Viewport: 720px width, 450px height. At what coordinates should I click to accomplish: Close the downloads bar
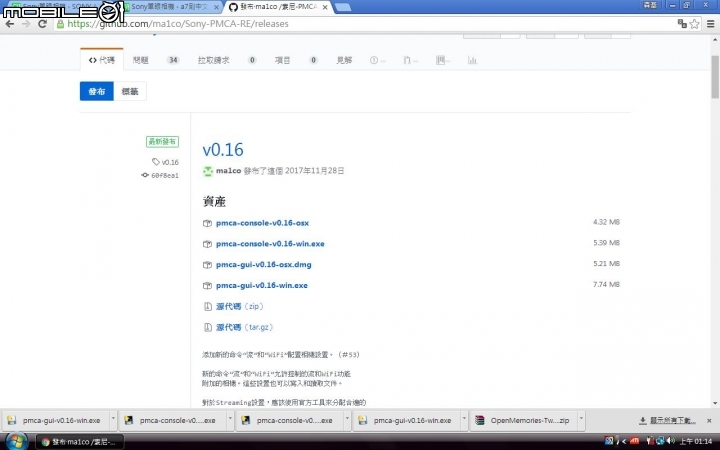tap(709, 420)
